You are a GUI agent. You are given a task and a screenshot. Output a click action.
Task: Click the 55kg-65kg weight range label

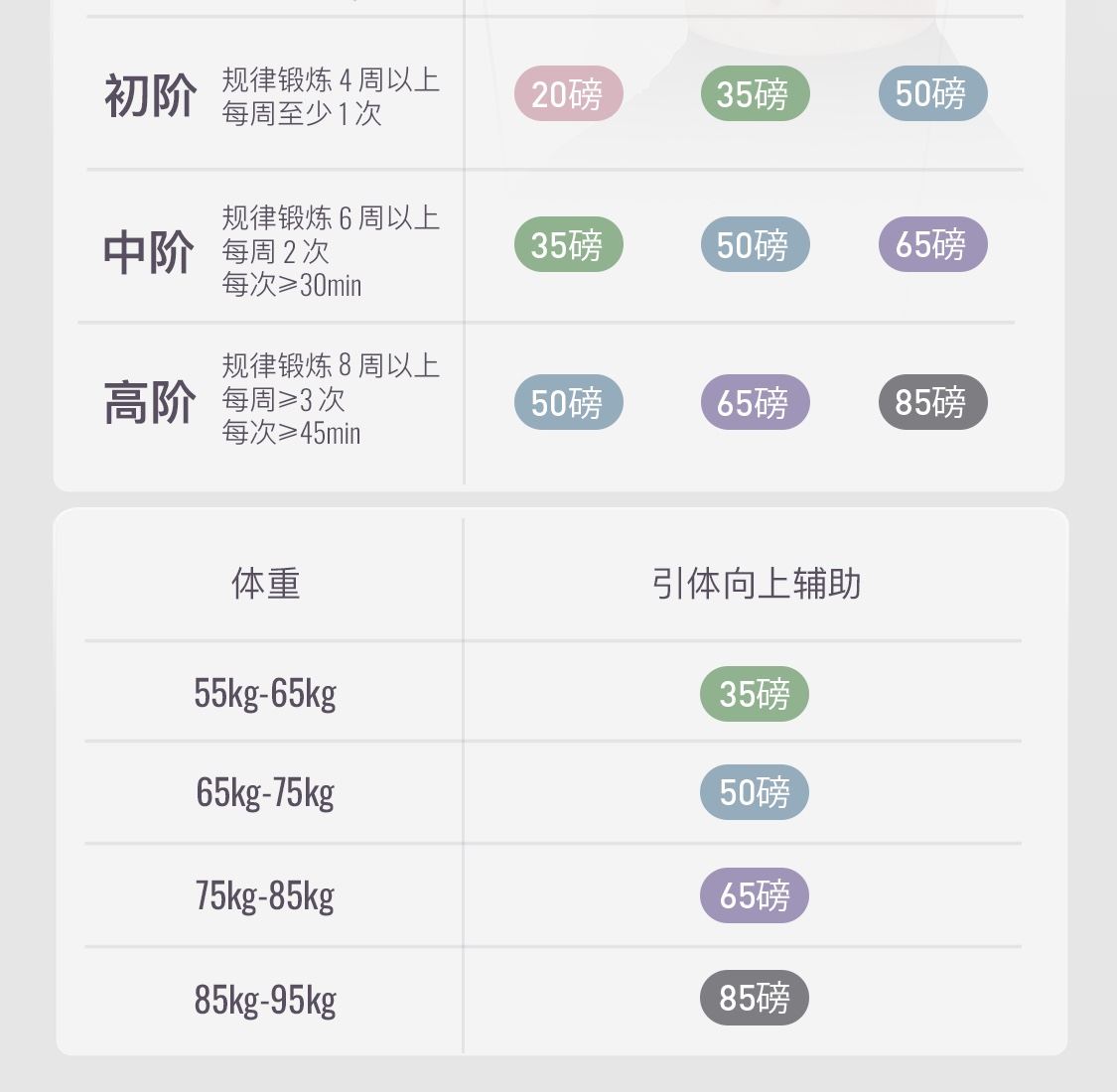click(x=265, y=693)
